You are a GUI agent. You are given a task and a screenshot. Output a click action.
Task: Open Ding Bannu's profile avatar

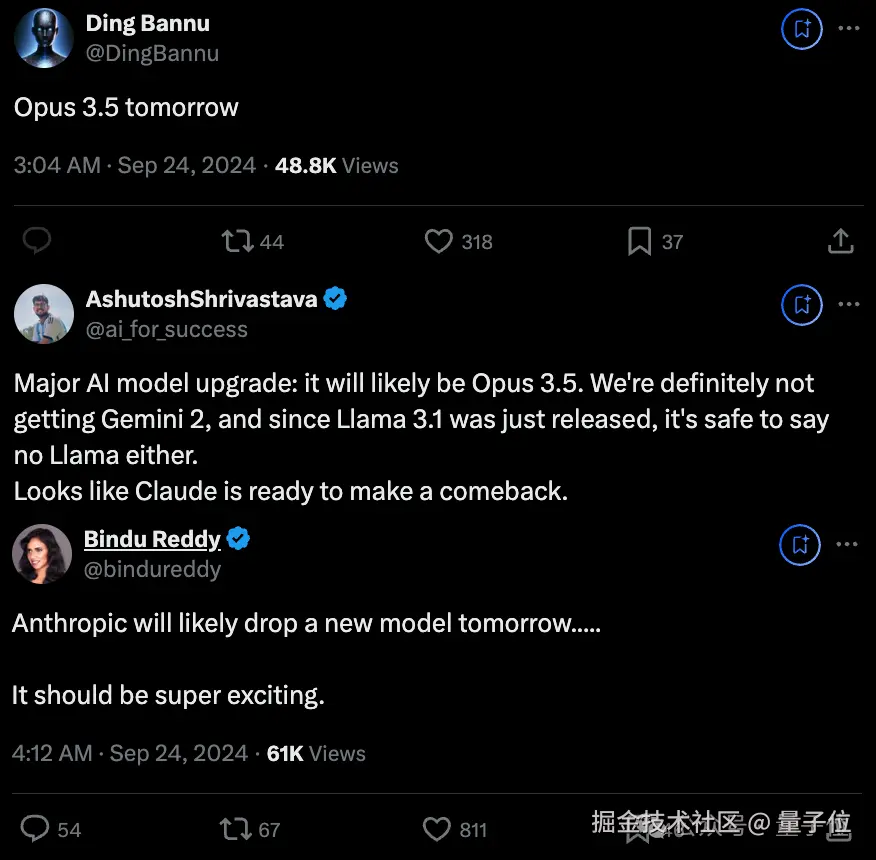pyautogui.click(x=44, y=38)
